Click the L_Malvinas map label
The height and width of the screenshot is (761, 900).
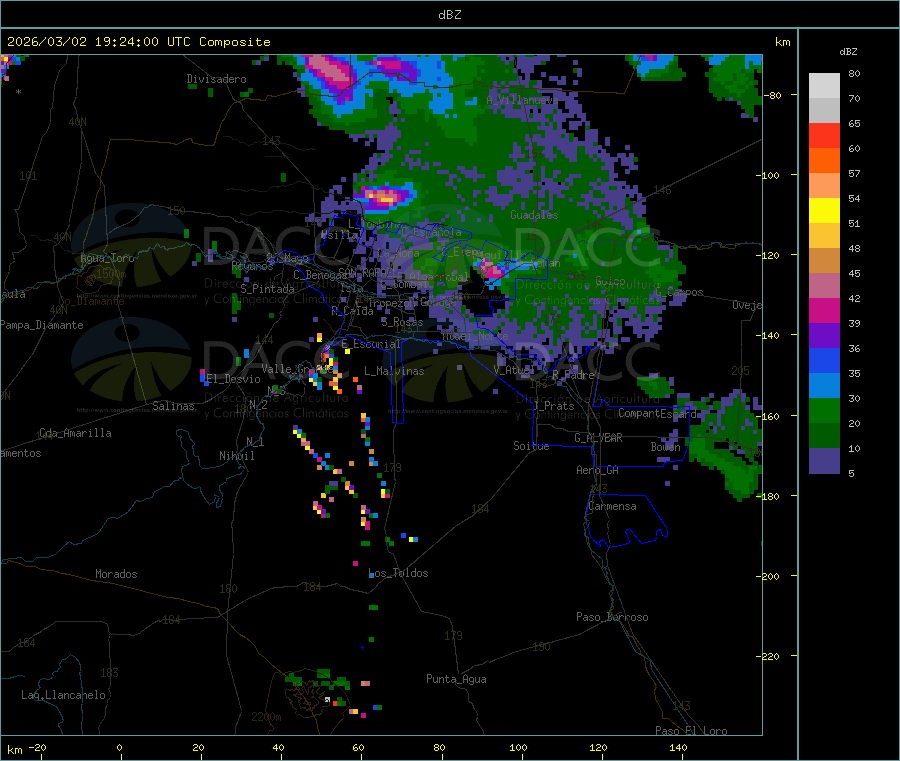click(394, 371)
